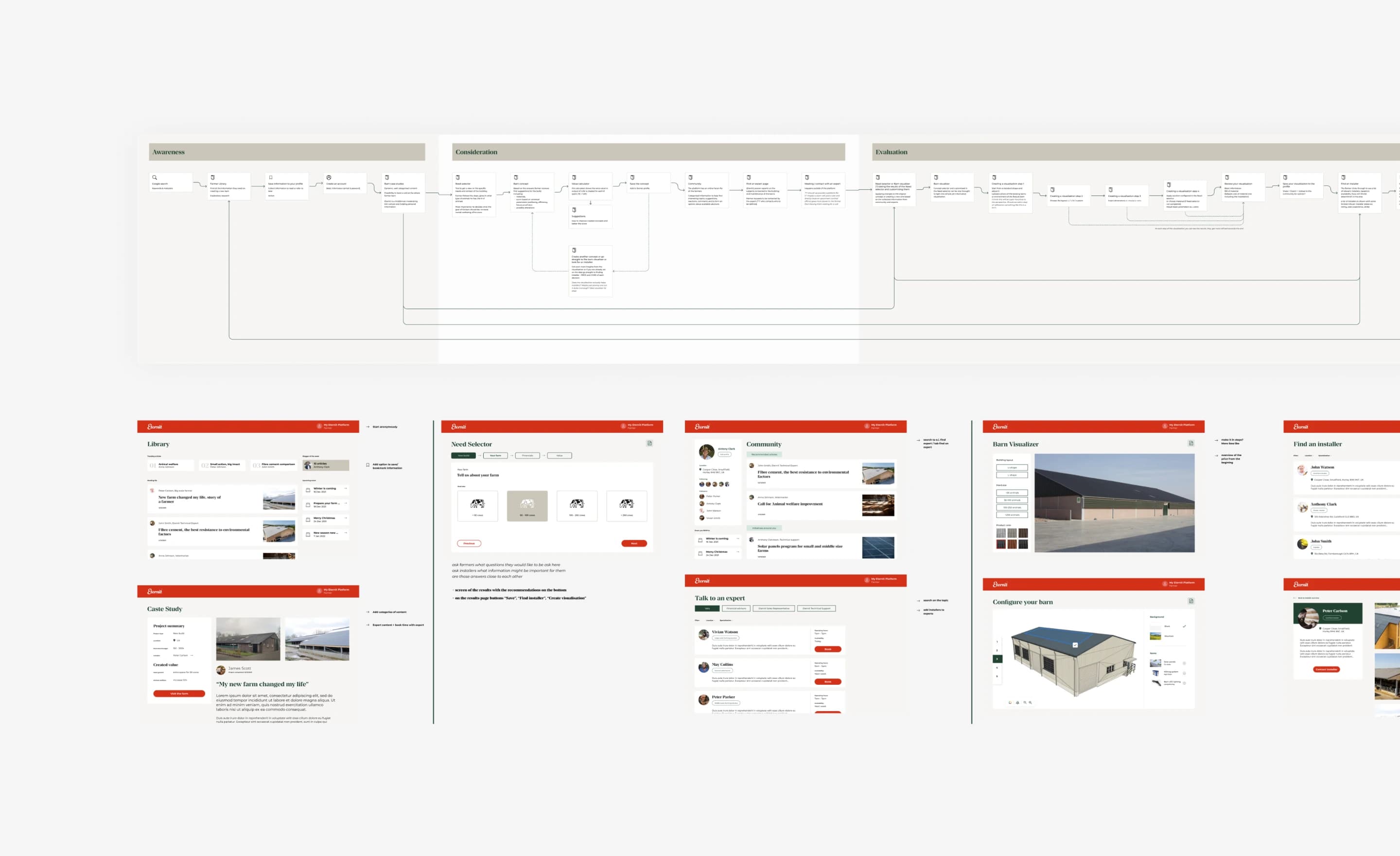1400x856 pixels.
Task: Click the calendar icon of New season event
Action: click(x=308, y=535)
